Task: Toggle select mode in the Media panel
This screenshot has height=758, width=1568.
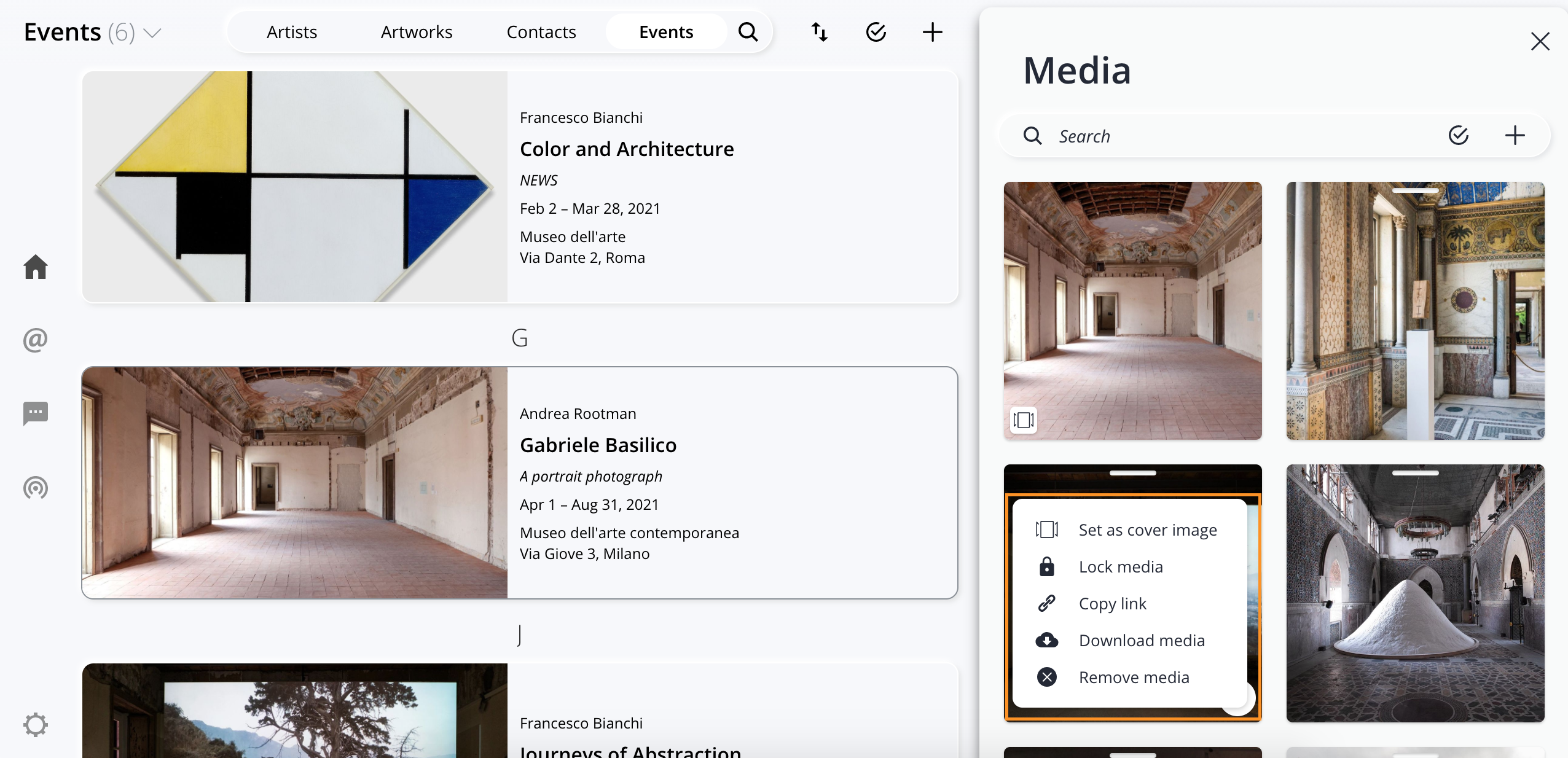Action: point(1459,135)
